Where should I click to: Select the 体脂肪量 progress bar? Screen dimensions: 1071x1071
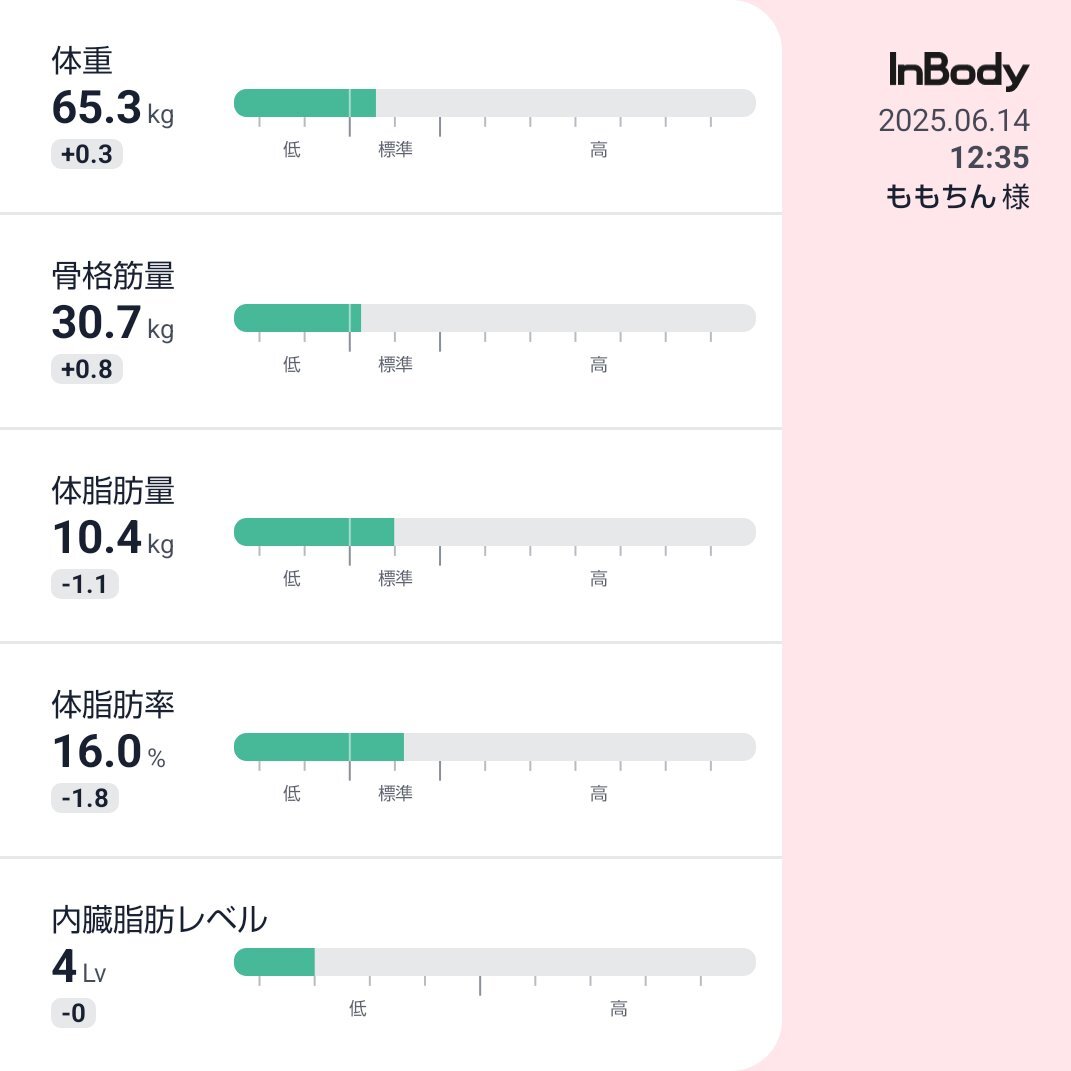[495, 532]
